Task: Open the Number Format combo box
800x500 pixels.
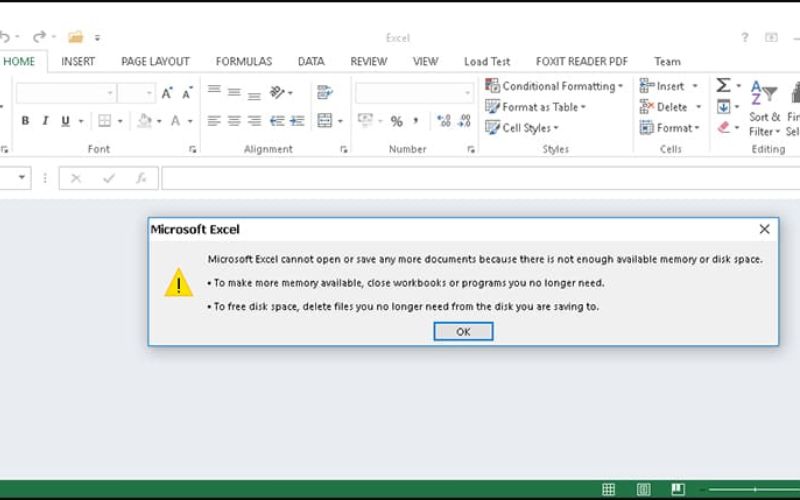Action: pos(414,93)
